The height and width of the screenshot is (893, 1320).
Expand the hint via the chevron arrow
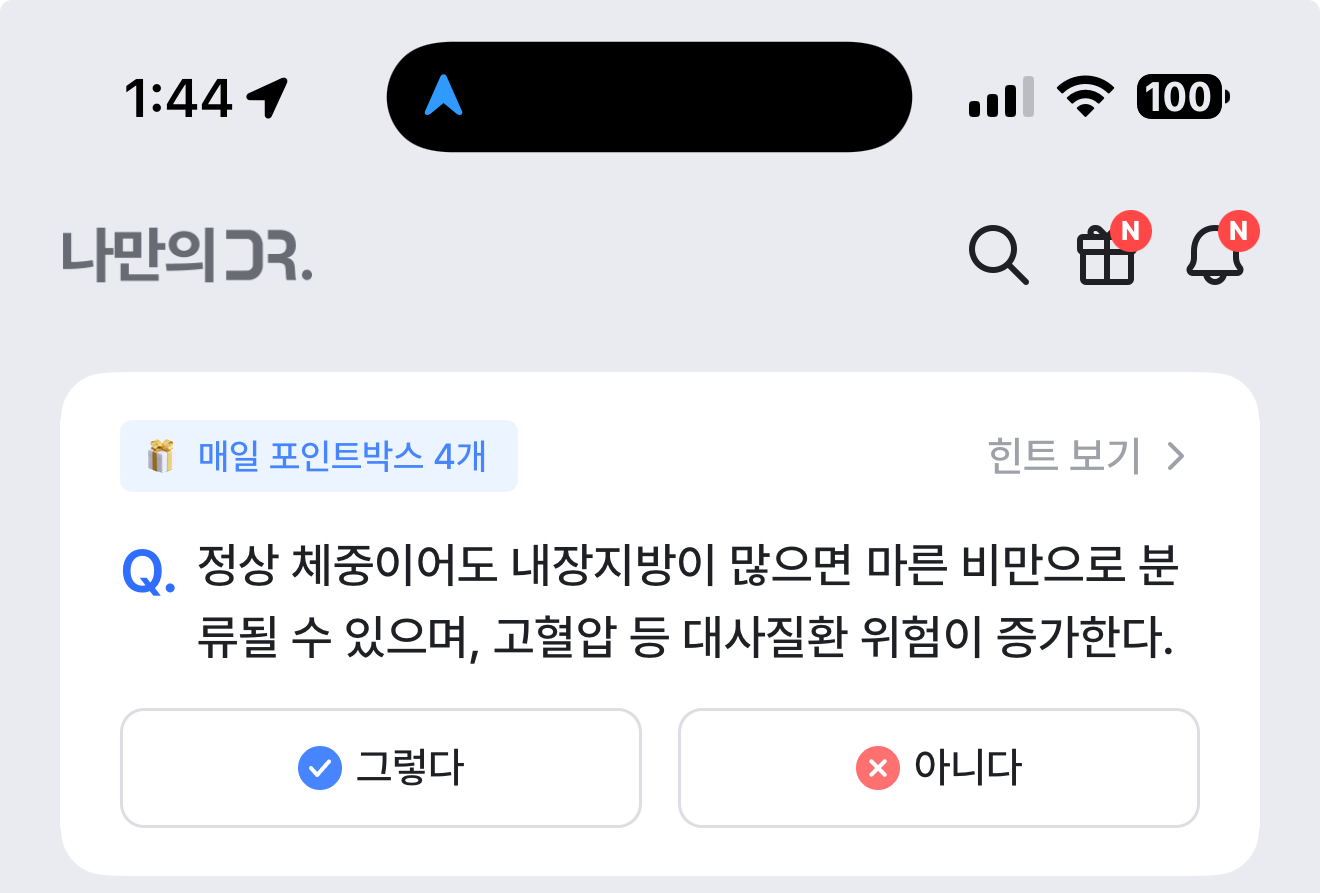1176,457
